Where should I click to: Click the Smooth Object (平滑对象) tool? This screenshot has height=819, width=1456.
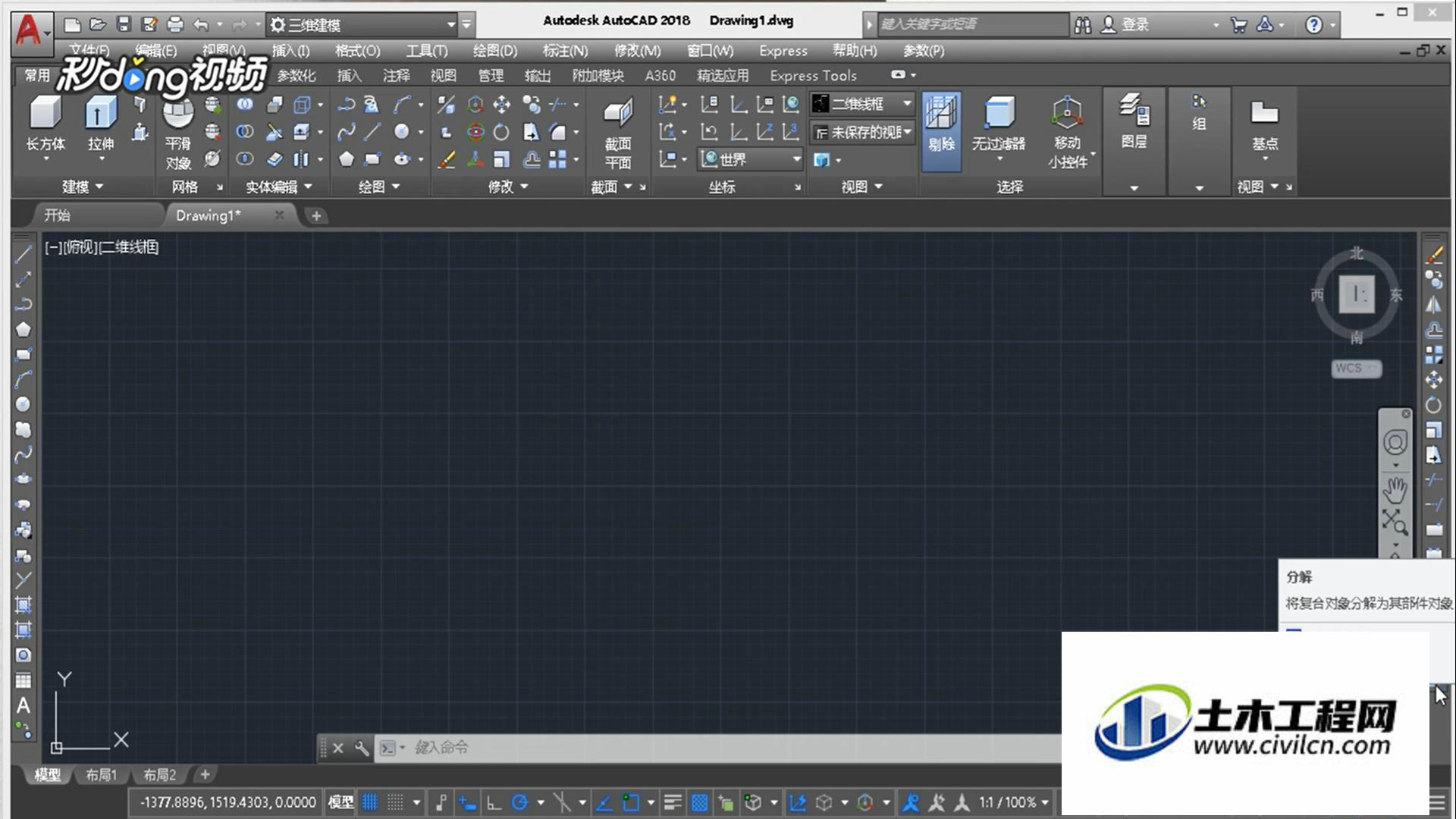[178, 133]
